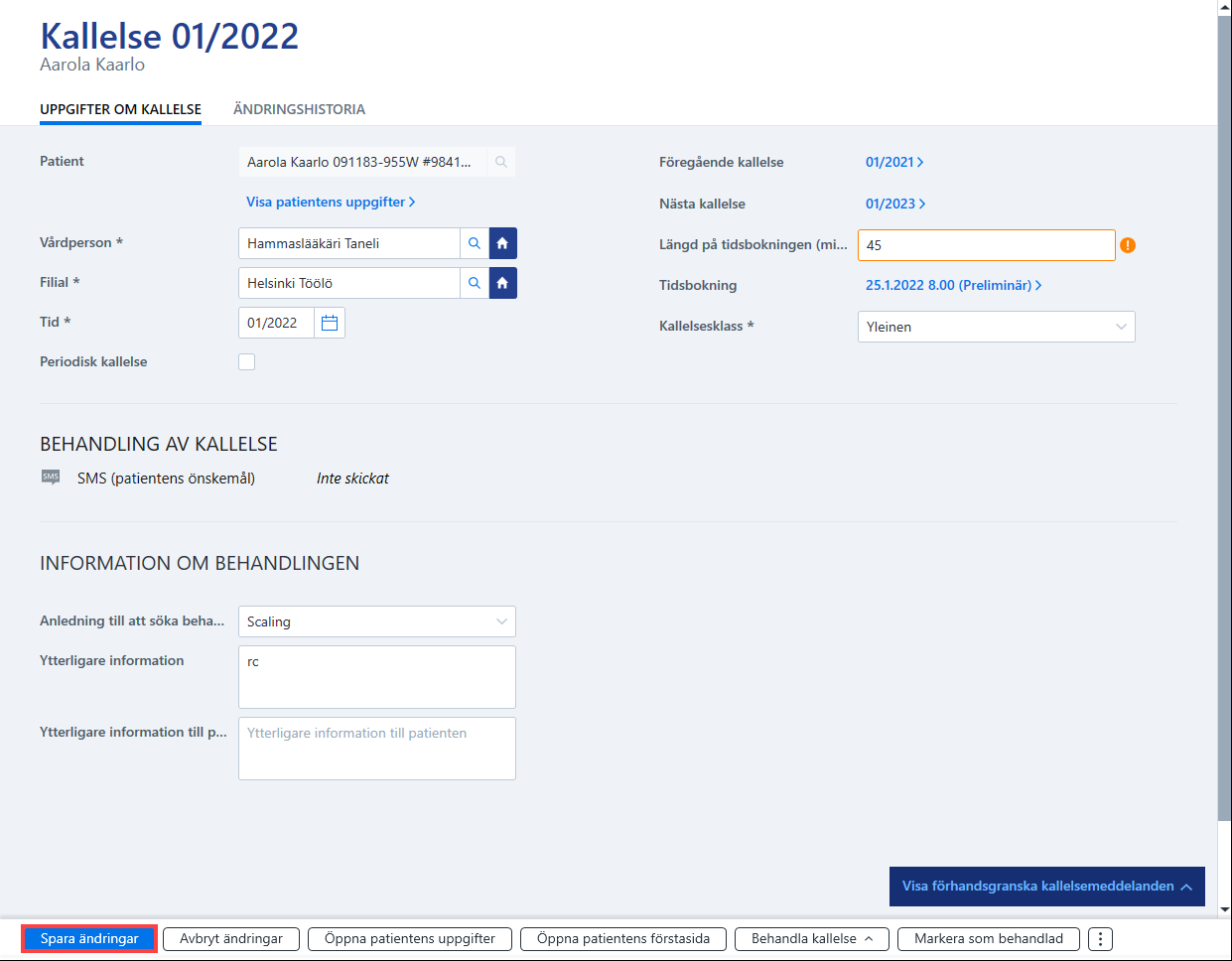This screenshot has width=1232, height=961.
Task: Open the Visa patientens uppgifter link
Action: 331,202
